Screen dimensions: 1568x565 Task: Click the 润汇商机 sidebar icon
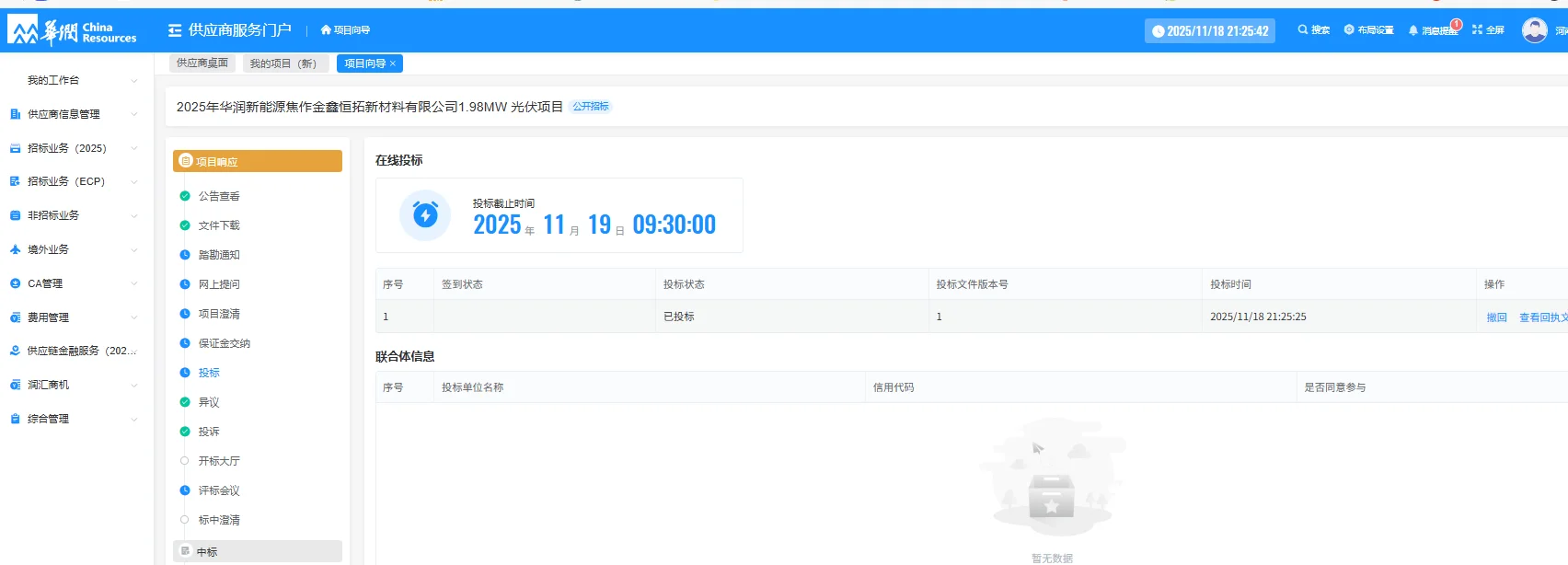pos(15,385)
